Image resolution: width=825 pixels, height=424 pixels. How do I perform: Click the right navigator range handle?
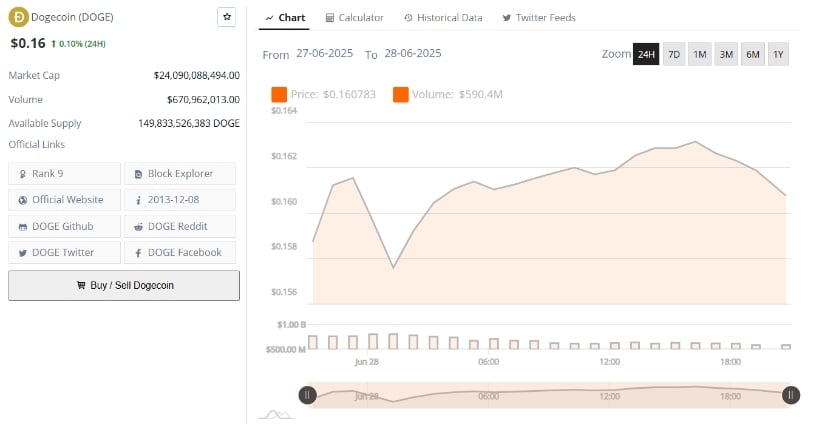coord(791,395)
